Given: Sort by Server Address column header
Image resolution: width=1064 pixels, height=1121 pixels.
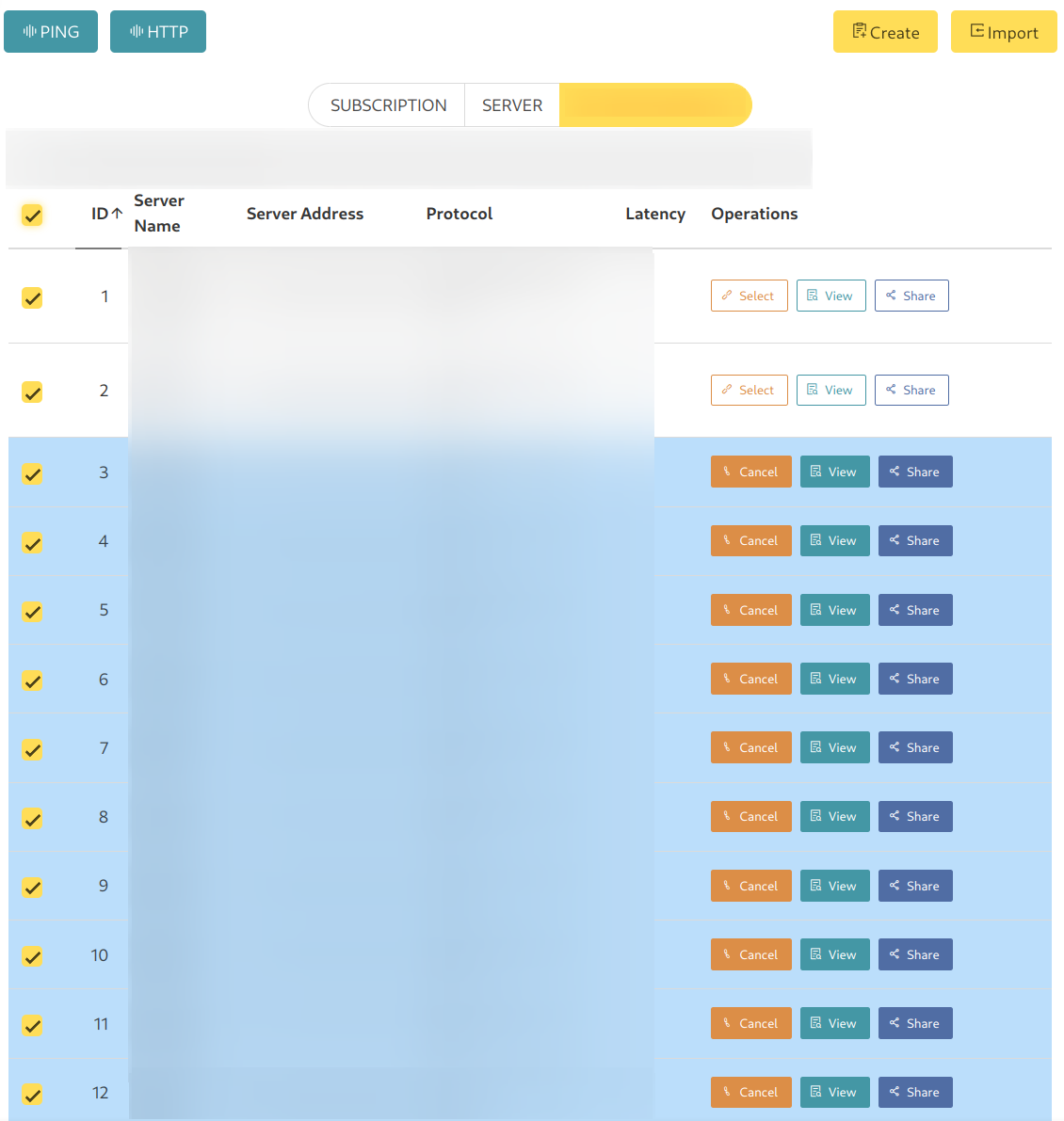Looking at the screenshot, I should coord(305,213).
